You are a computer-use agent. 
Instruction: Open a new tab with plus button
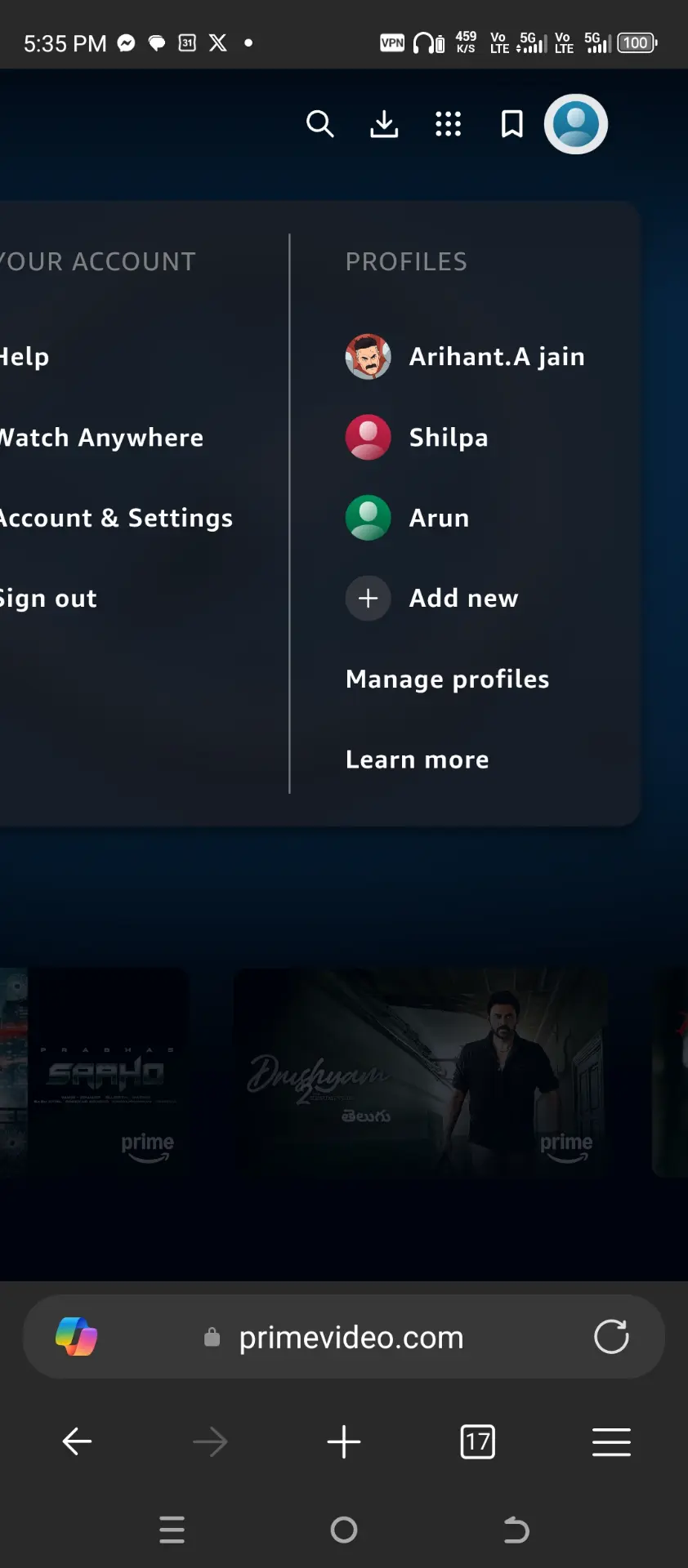coord(344,1442)
